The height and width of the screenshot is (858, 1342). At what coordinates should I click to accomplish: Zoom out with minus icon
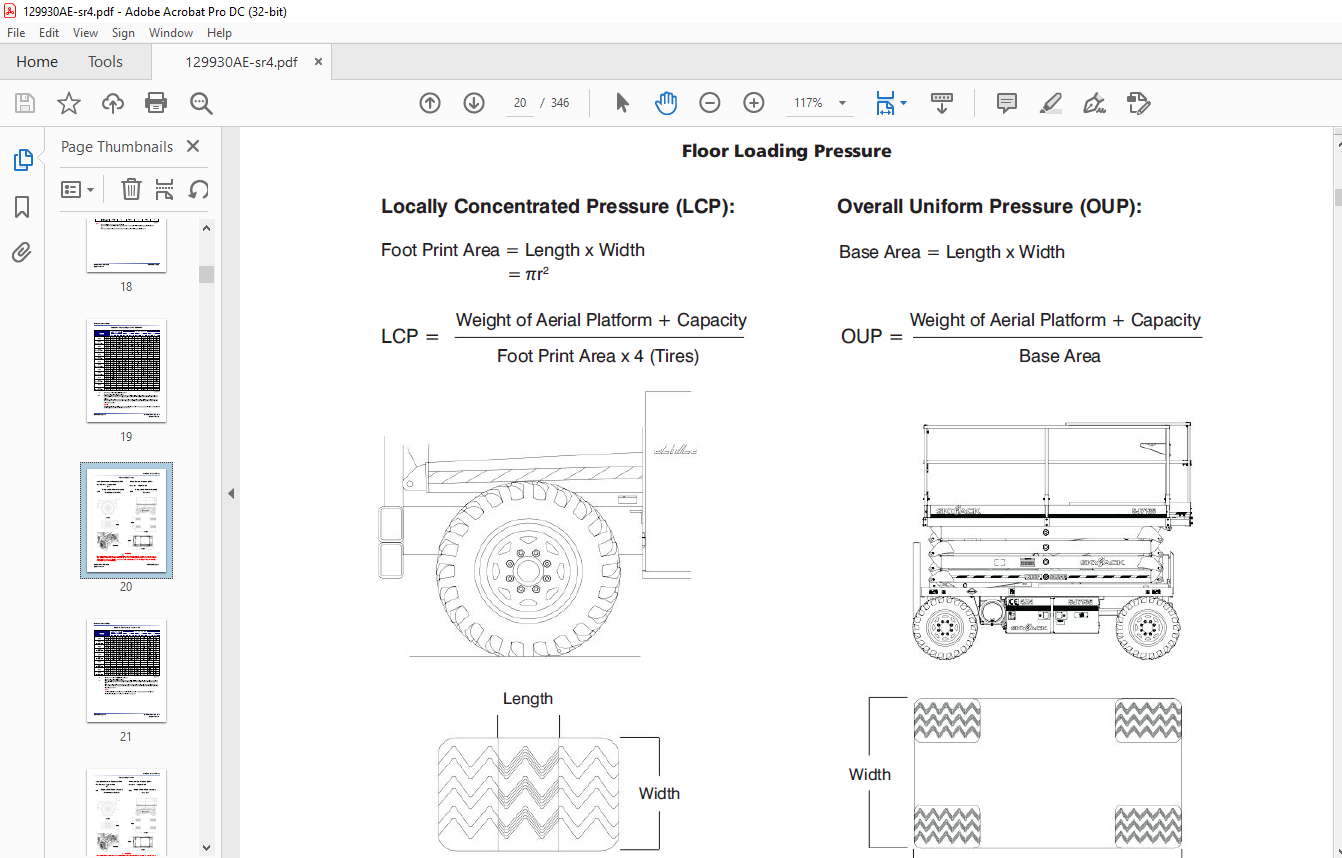[710, 103]
